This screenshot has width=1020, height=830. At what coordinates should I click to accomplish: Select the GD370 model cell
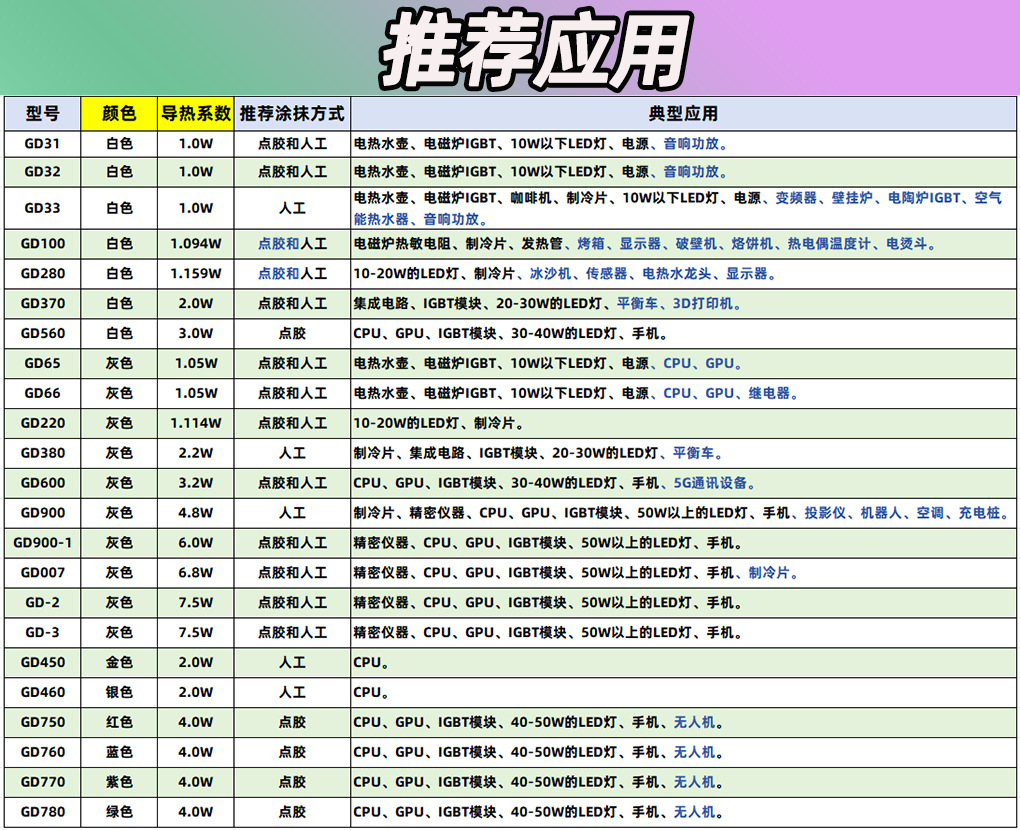[42, 304]
